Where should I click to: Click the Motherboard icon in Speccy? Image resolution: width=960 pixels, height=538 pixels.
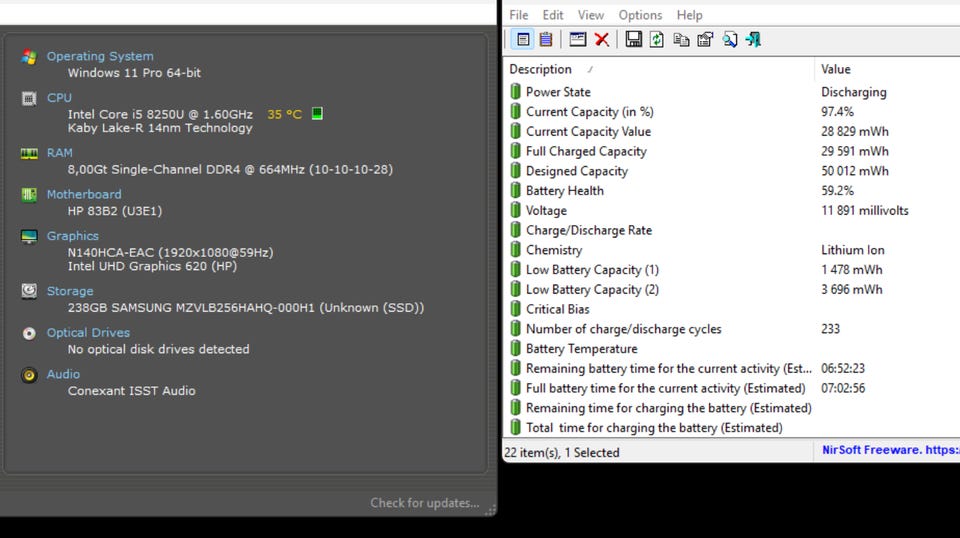[x=29, y=195]
